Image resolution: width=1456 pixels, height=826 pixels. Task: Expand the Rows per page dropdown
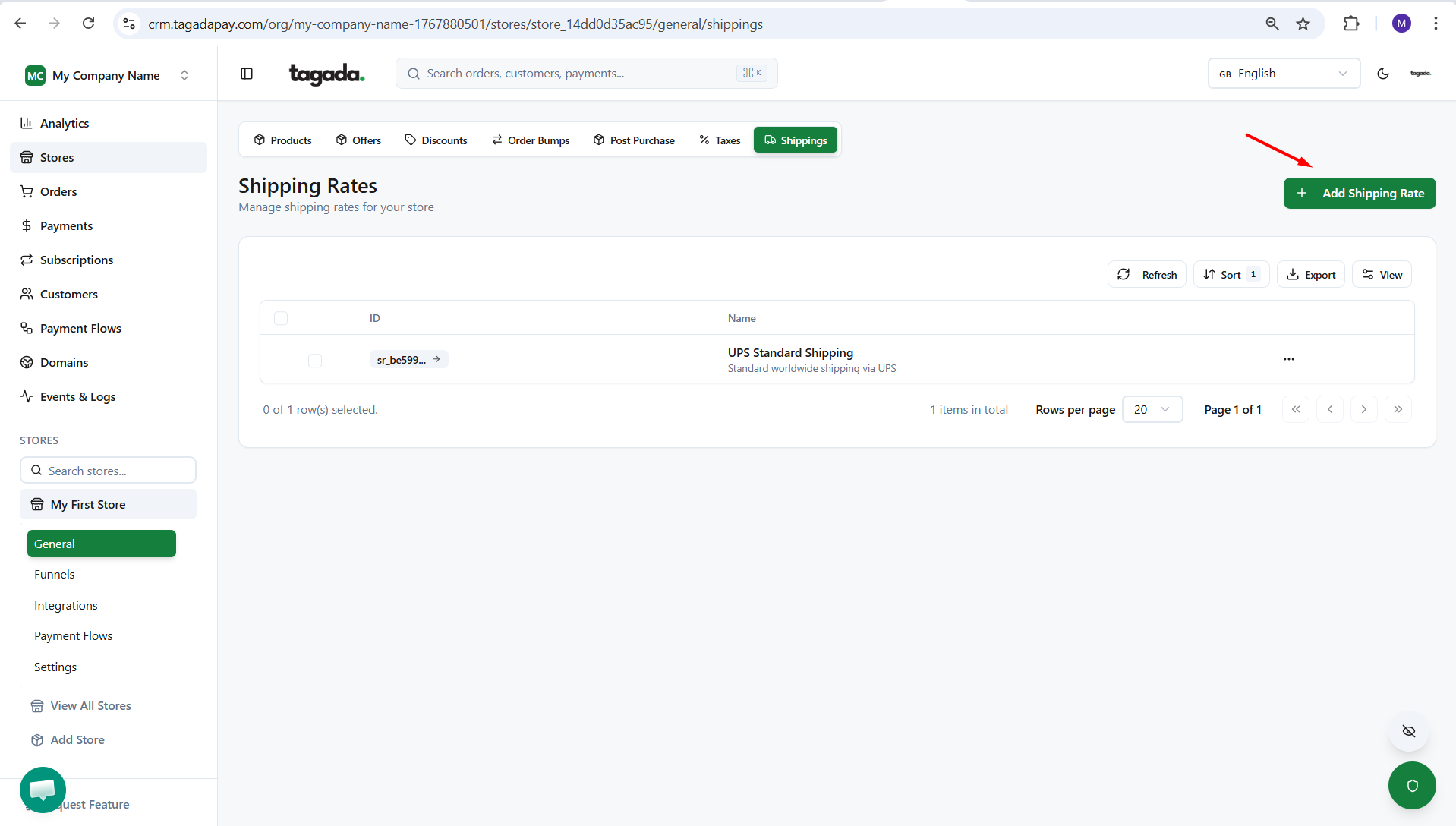(1152, 409)
